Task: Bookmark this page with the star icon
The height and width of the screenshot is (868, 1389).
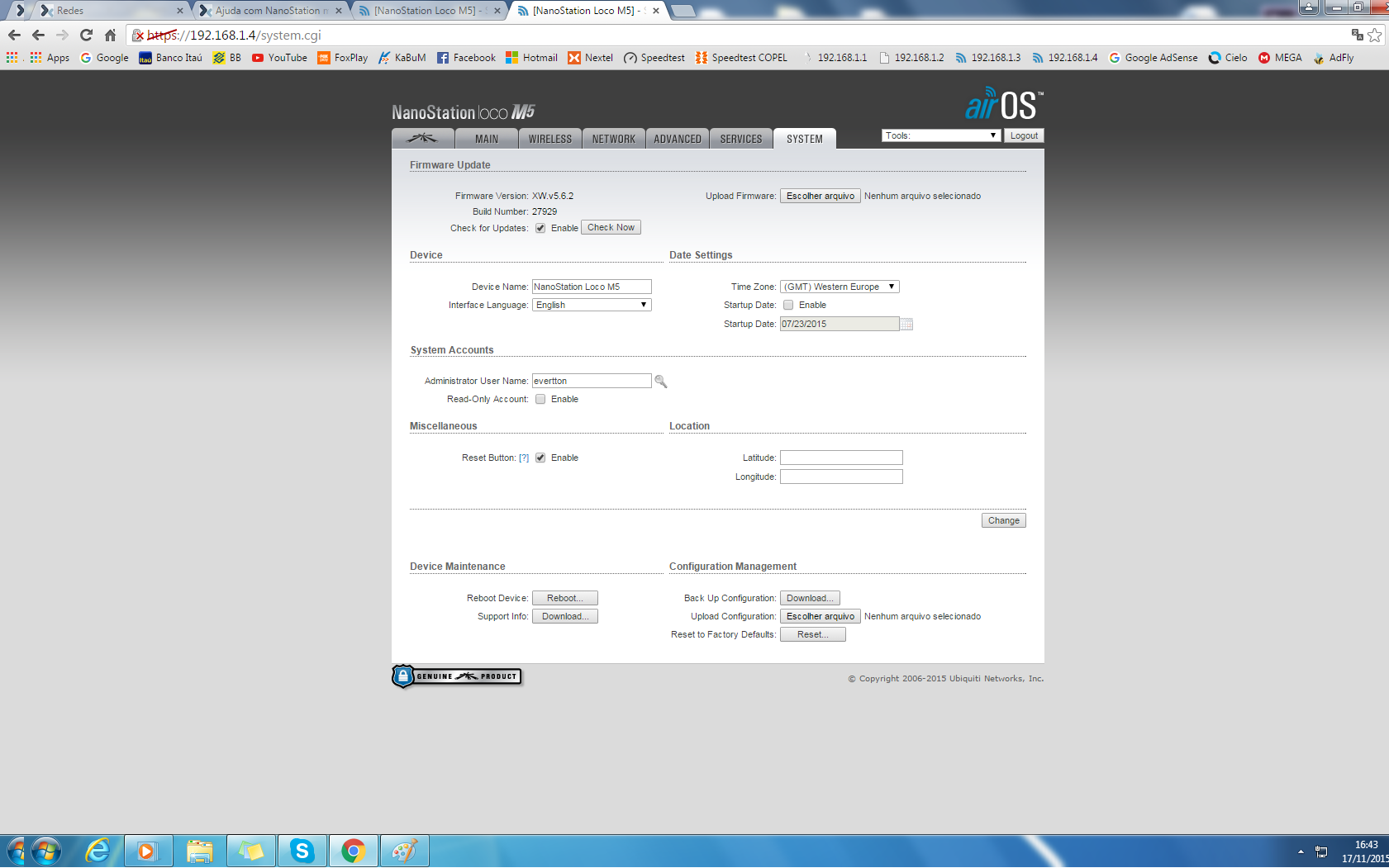Action: (1374, 35)
